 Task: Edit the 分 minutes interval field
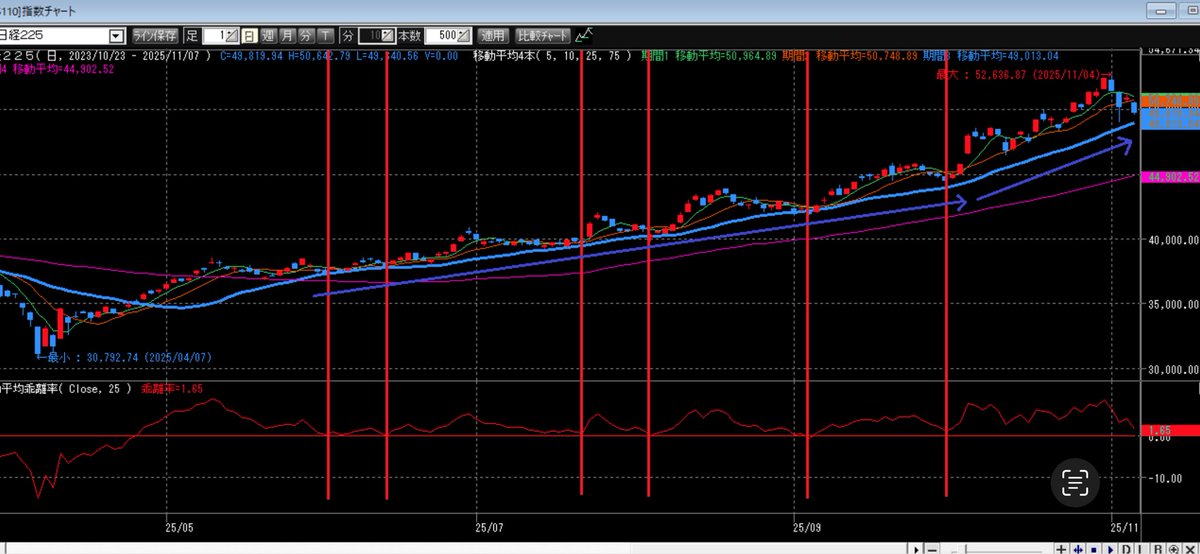point(376,36)
